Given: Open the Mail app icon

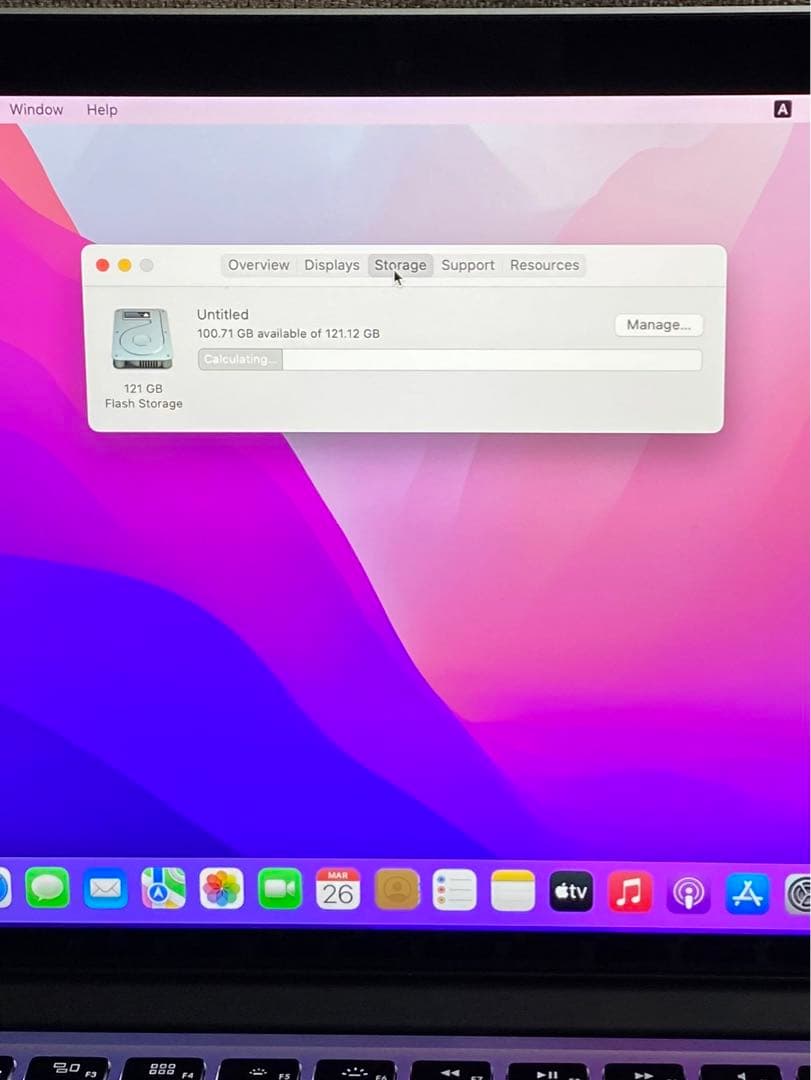Looking at the screenshot, I should [x=104, y=889].
